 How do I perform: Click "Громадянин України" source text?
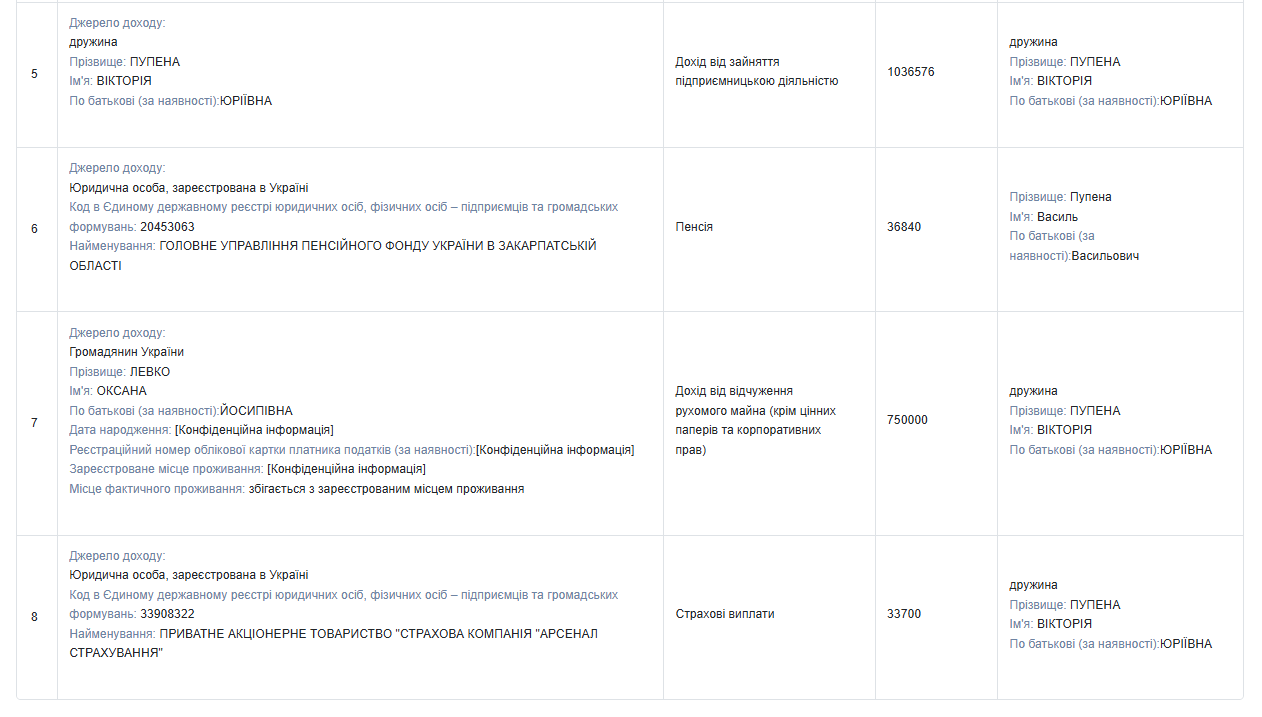click(126, 352)
